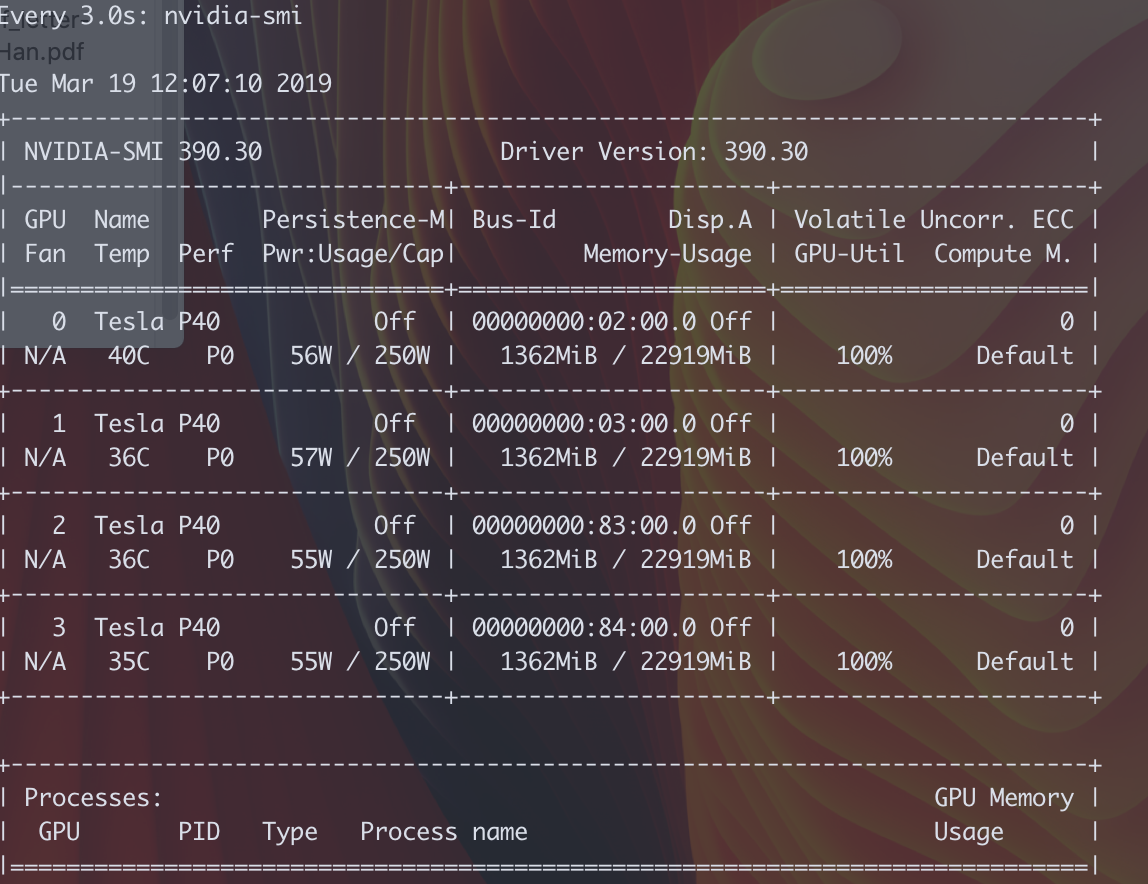The image size is (1148, 884).
Task: Click power usage '57W / 250W'
Action: [x=360, y=458]
